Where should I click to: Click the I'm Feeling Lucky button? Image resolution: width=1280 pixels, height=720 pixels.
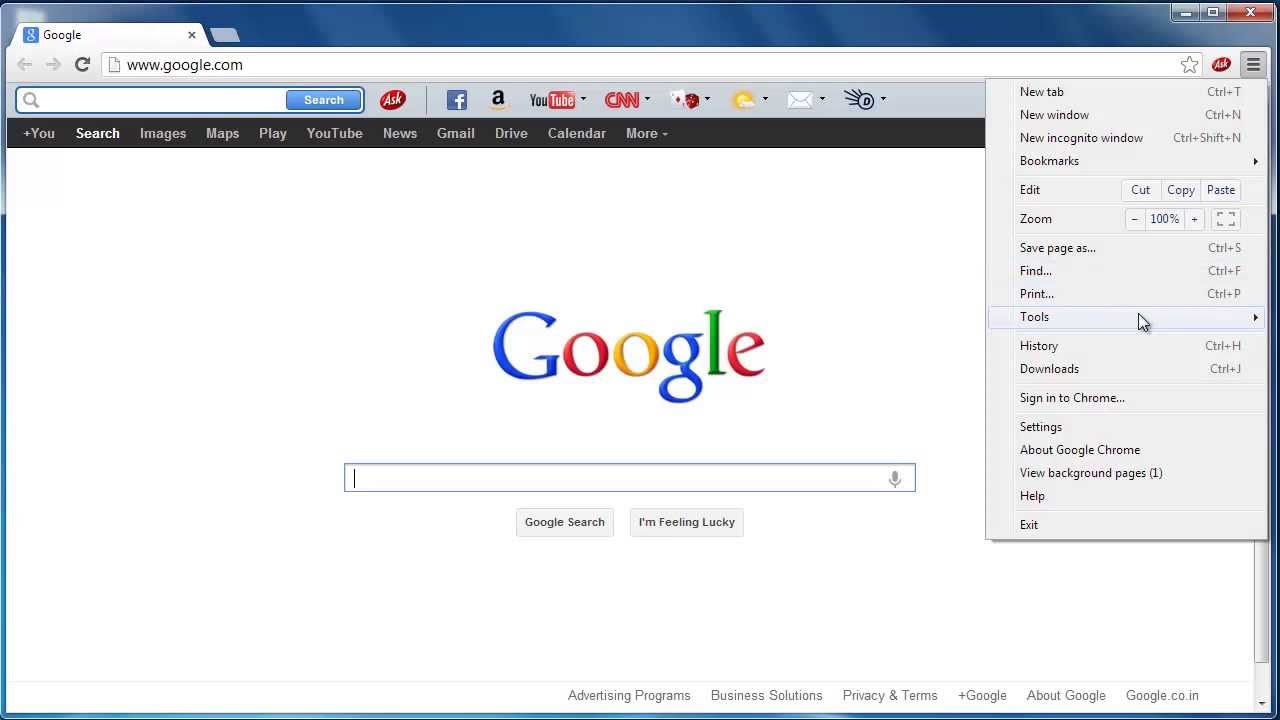coord(686,521)
